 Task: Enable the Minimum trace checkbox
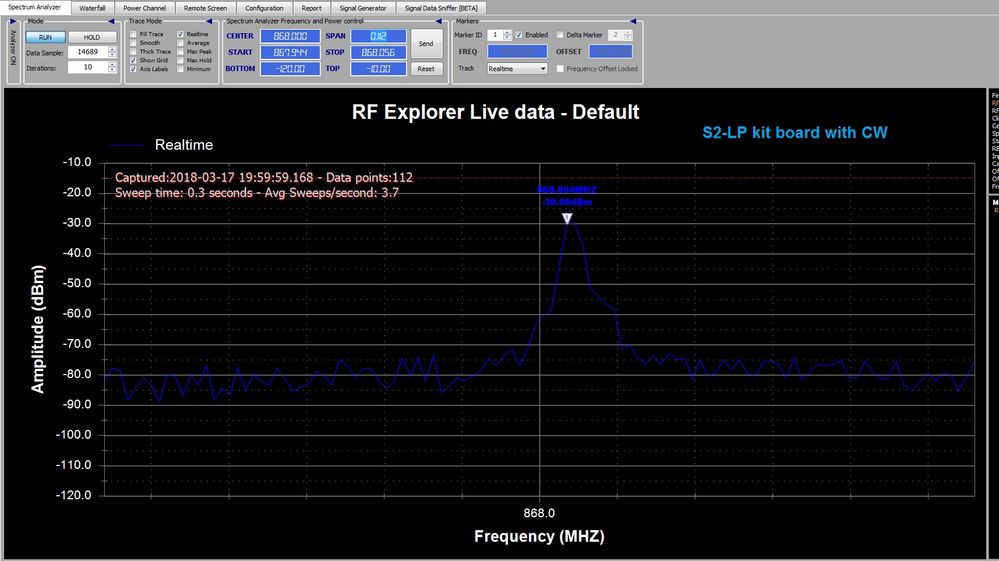[181, 69]
